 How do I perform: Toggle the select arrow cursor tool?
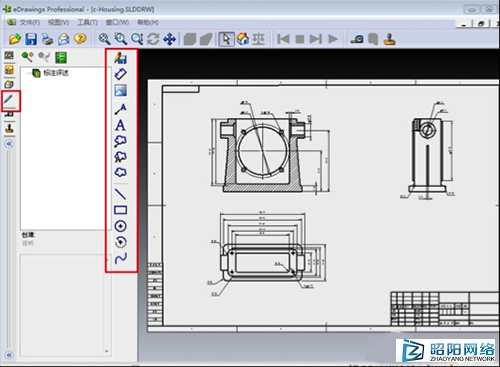(226, 39)
